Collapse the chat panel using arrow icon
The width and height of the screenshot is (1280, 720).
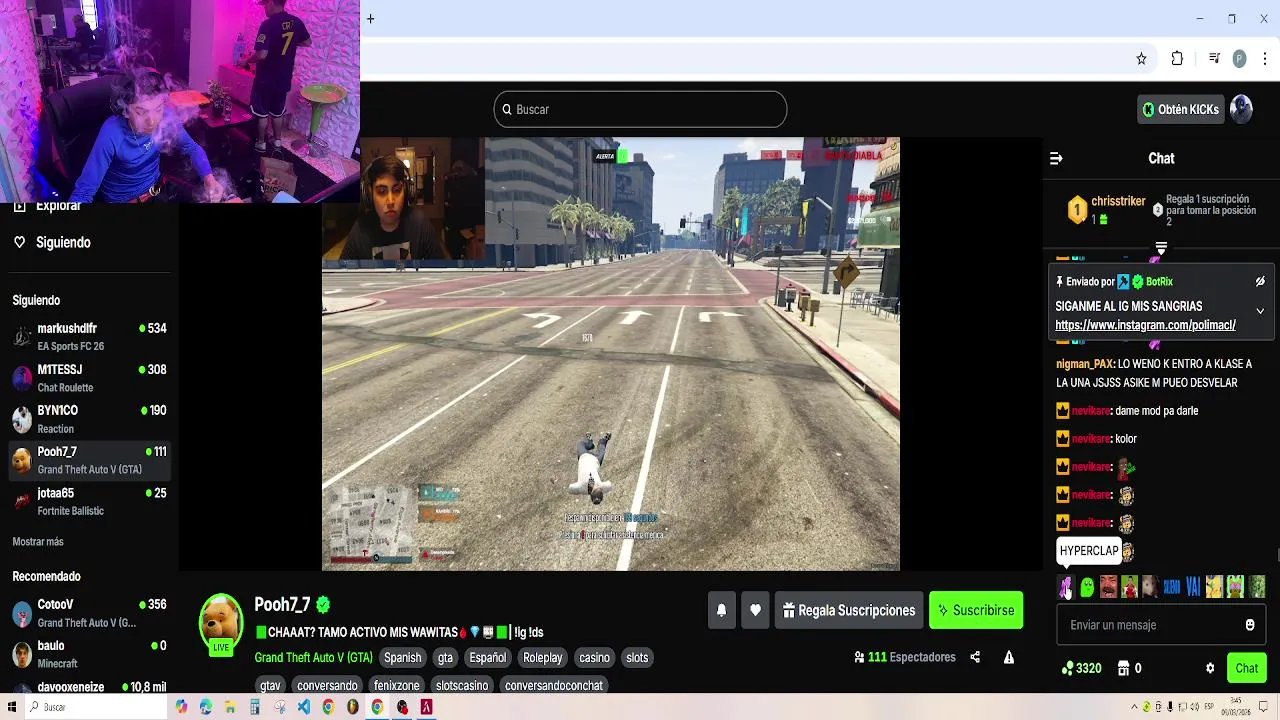pyautogui.click(x=1056, y=158)
